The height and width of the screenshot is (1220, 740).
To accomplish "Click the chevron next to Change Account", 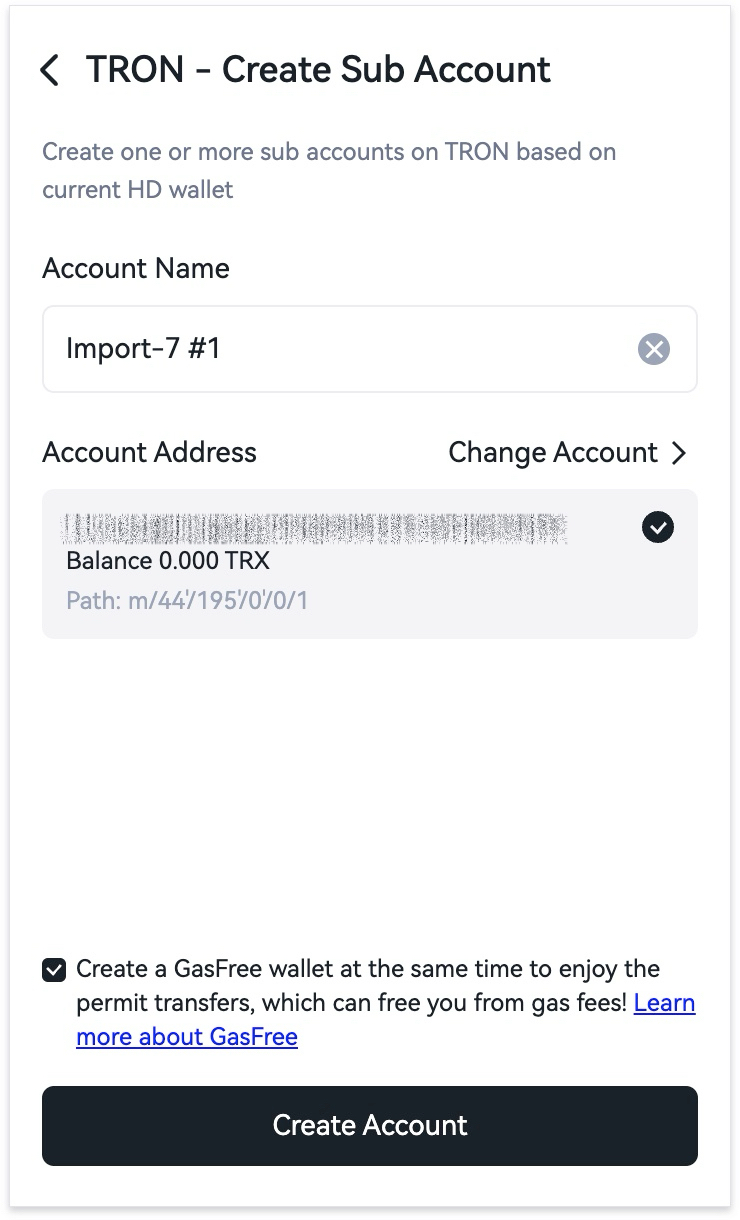I will (680, 453).
